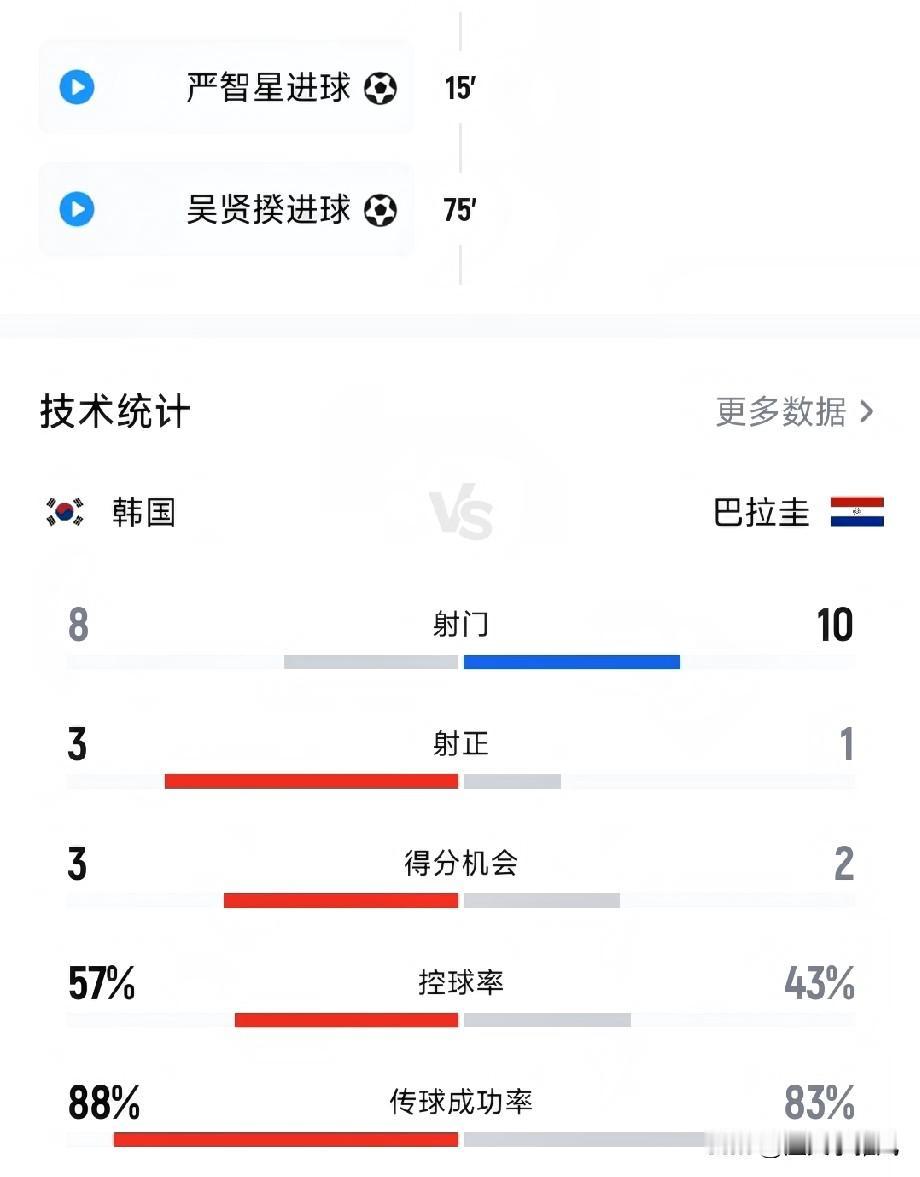Select the 巴拉圭 team name
Screen dimensions: 920x1177
[761, 512]
